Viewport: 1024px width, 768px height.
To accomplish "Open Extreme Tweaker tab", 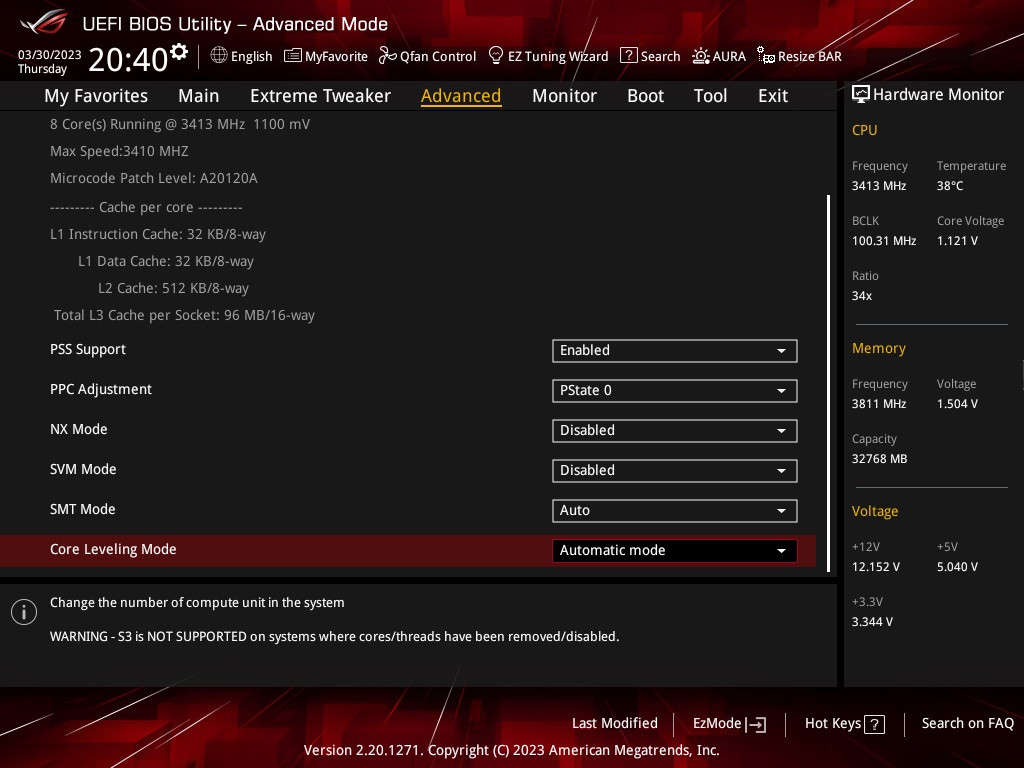I will point(320,96).
